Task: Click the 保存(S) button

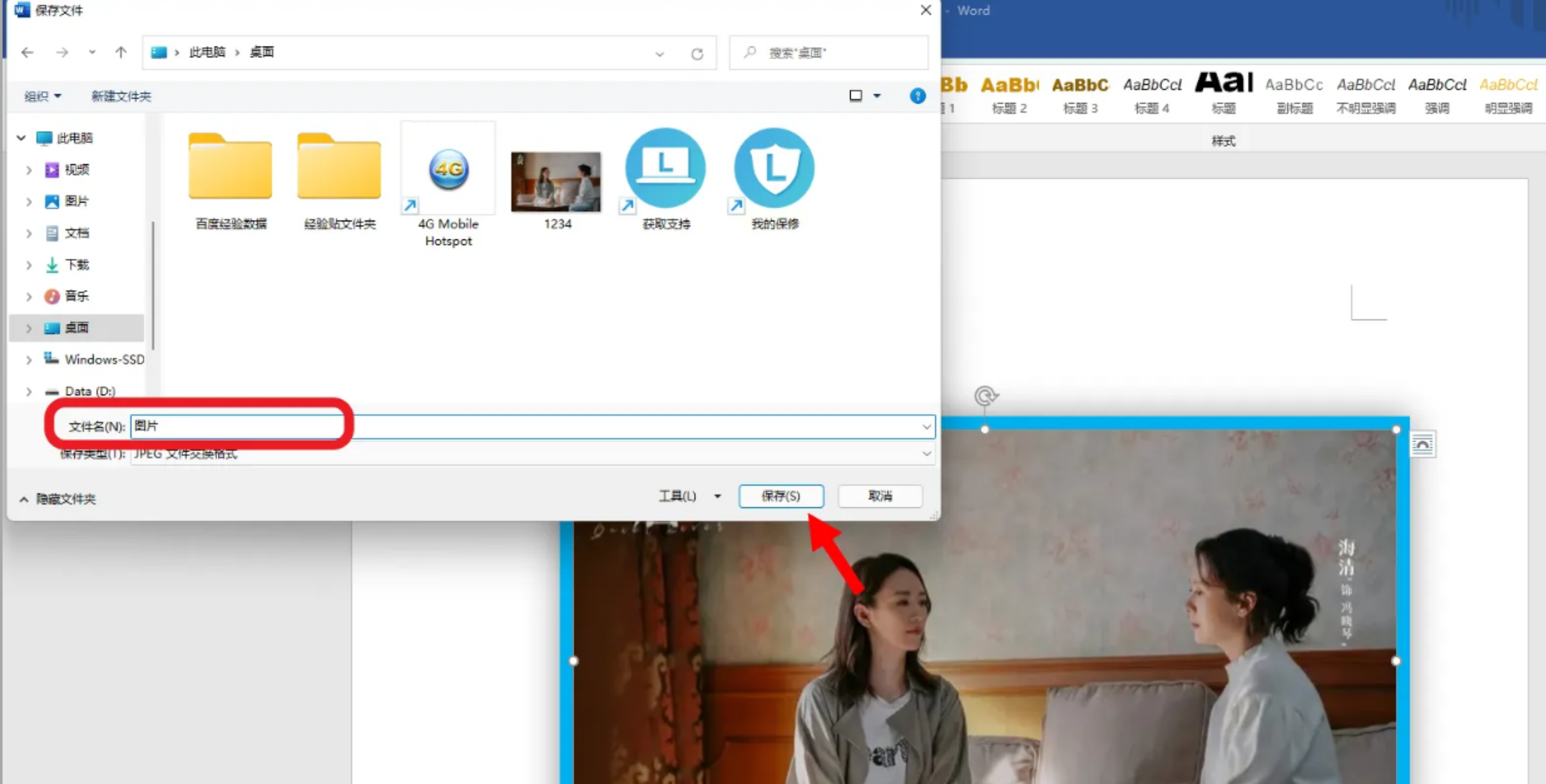Action: coord(781,496)
